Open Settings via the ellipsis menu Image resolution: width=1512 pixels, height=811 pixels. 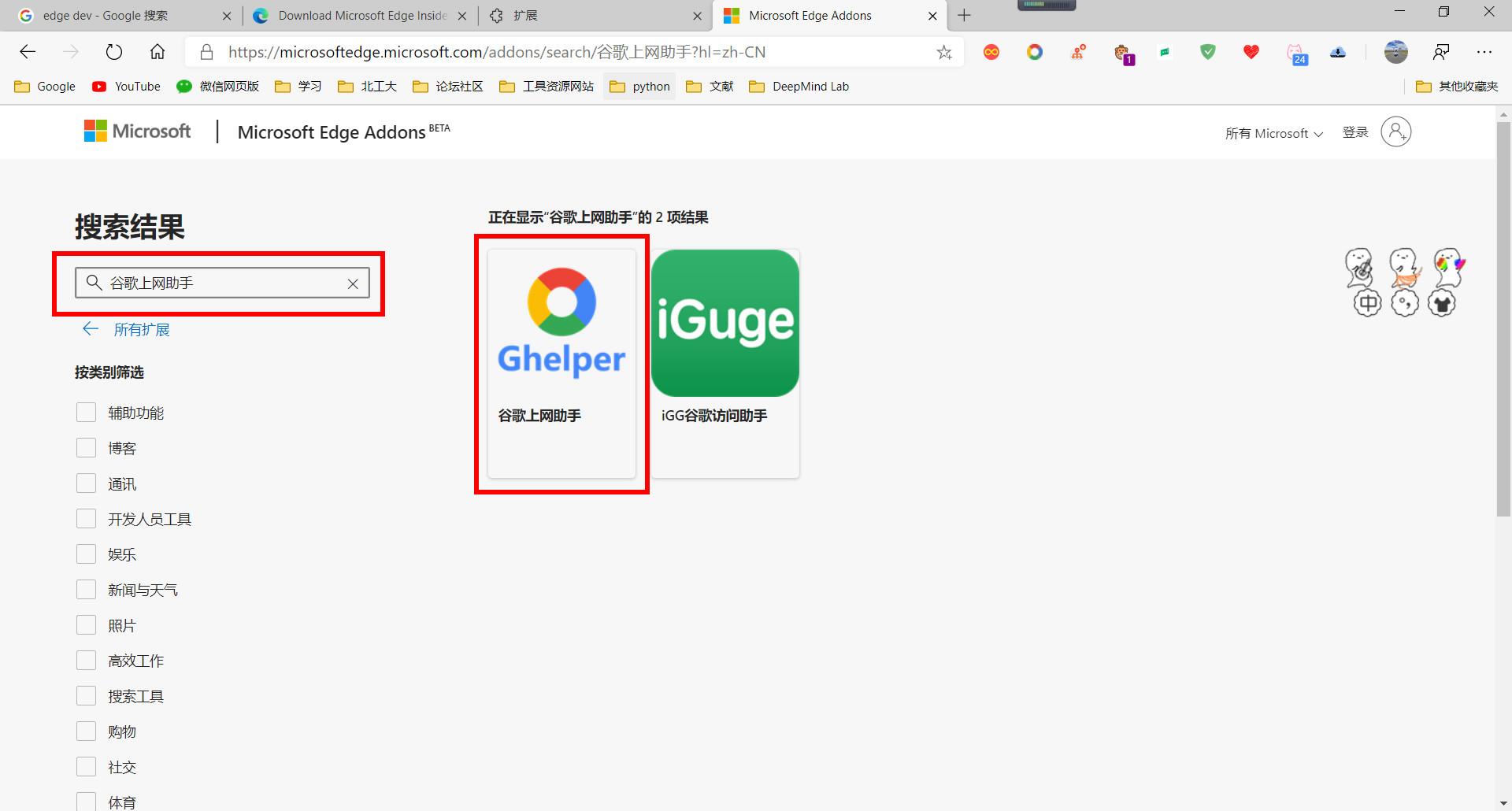[x=1484, y=52]
